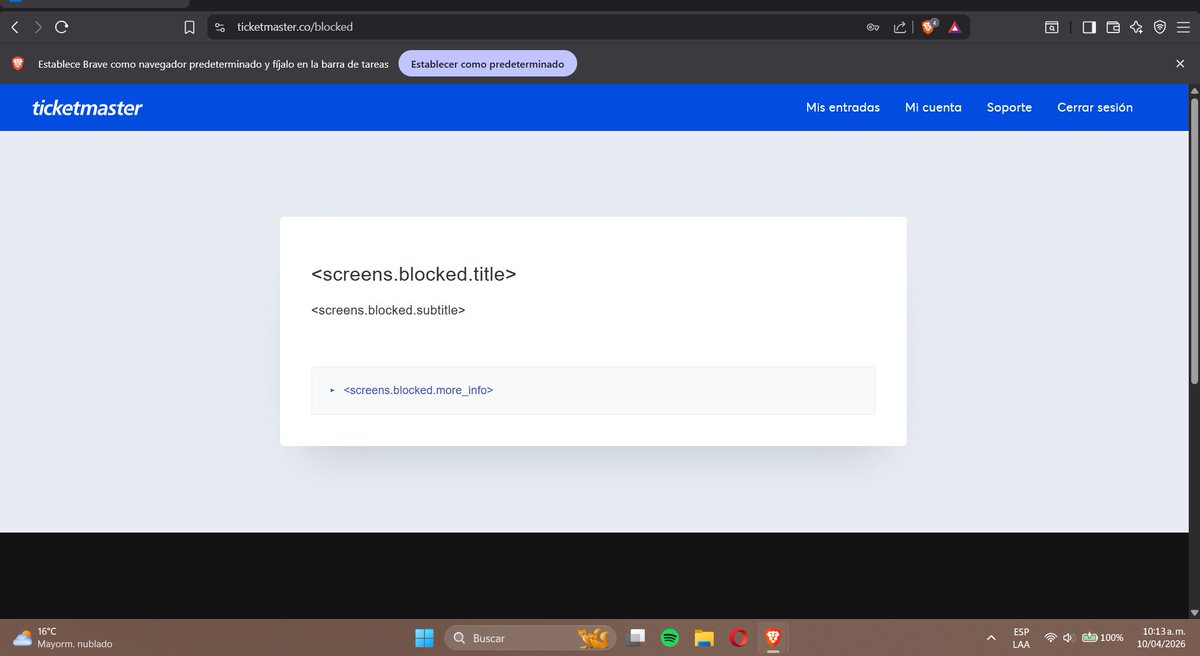
Task: Bookmark this page with the bookmark icon
Action: pos(189,27)
